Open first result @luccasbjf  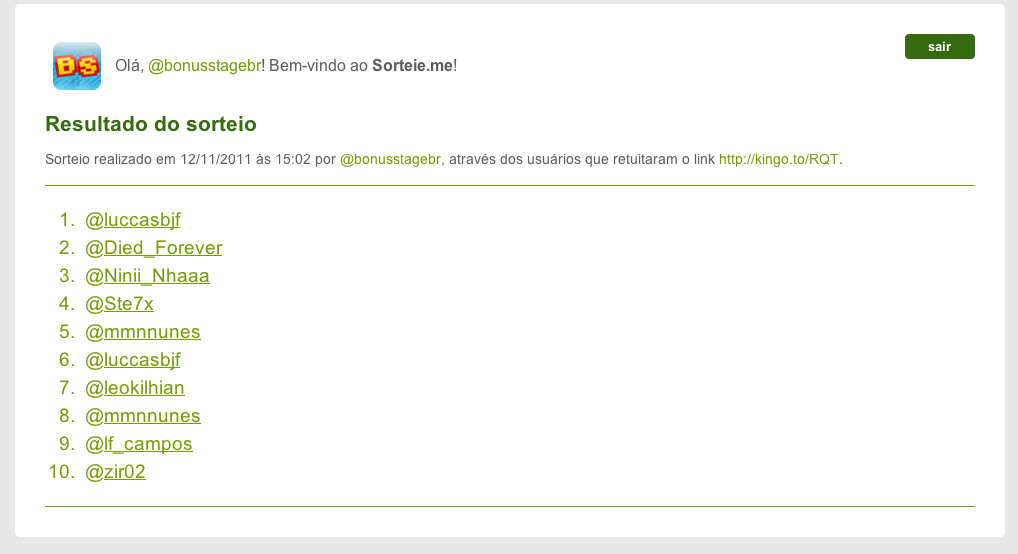pyautogui.click(x=132, y=220)
